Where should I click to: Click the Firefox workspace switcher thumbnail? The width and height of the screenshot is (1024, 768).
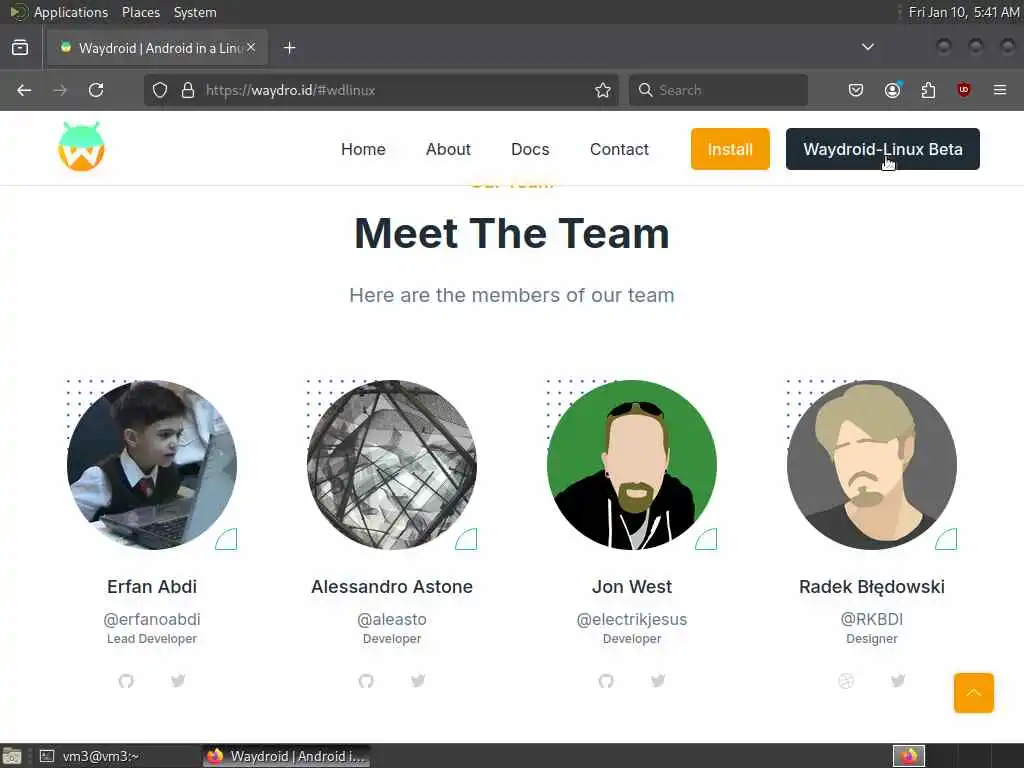pyautogui.click(x=909, y=756)
